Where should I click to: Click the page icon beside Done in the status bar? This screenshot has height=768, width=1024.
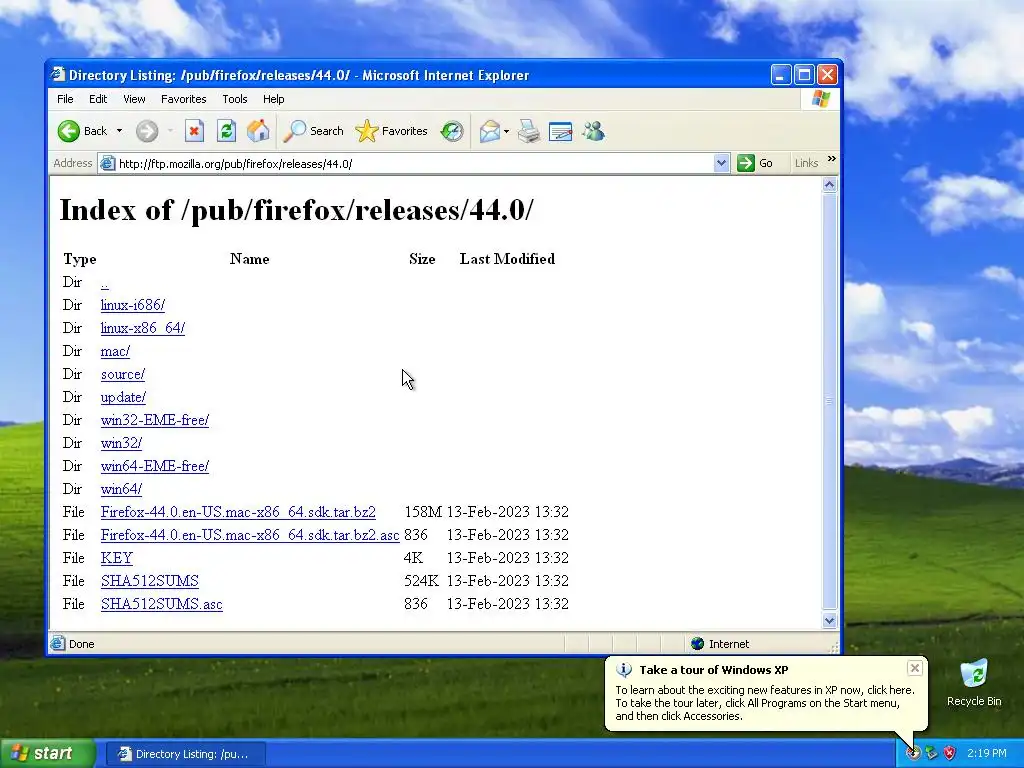click(x=57, y=643)
